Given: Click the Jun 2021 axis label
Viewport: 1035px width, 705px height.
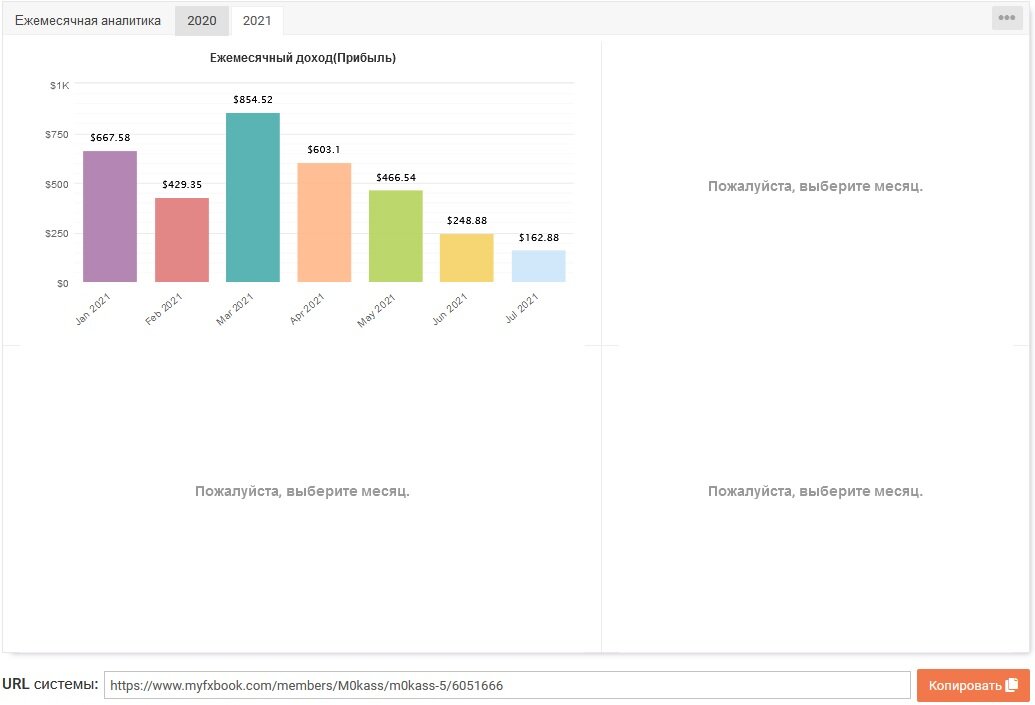Looking at the screenshot, I should point(450,309).
